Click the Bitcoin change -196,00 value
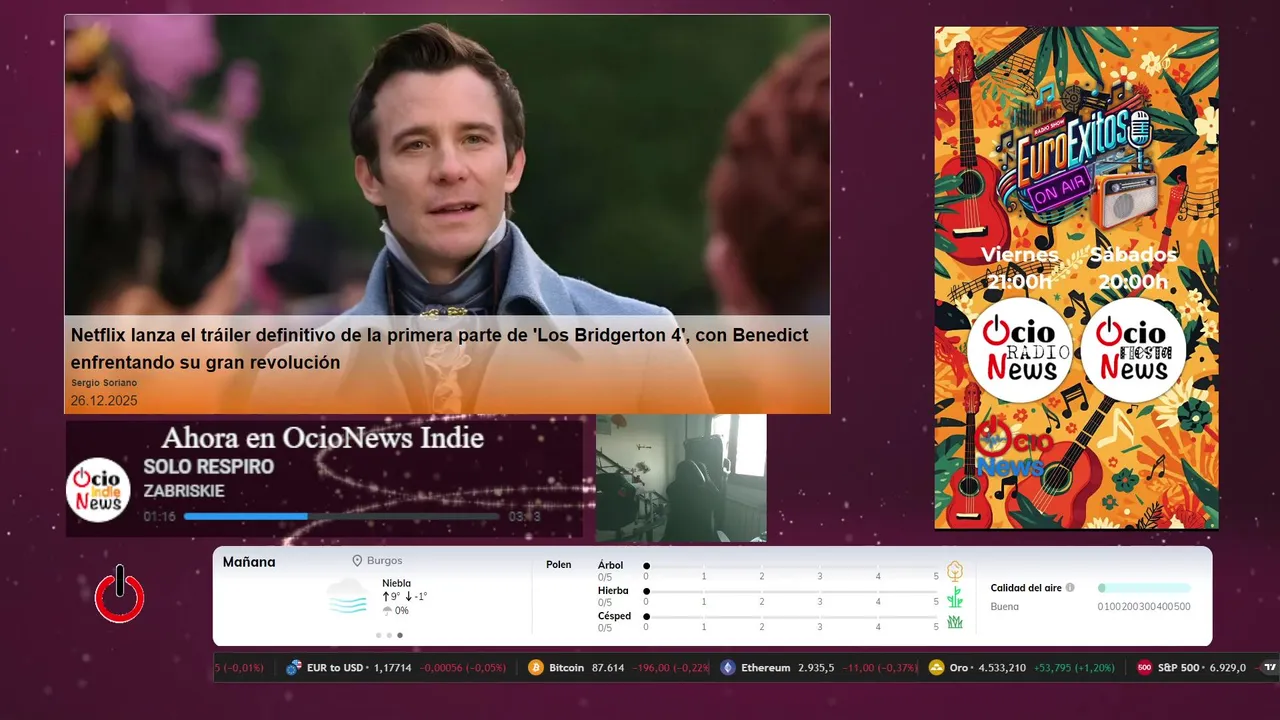This screenshot has height=720, width=1280. 651,668
